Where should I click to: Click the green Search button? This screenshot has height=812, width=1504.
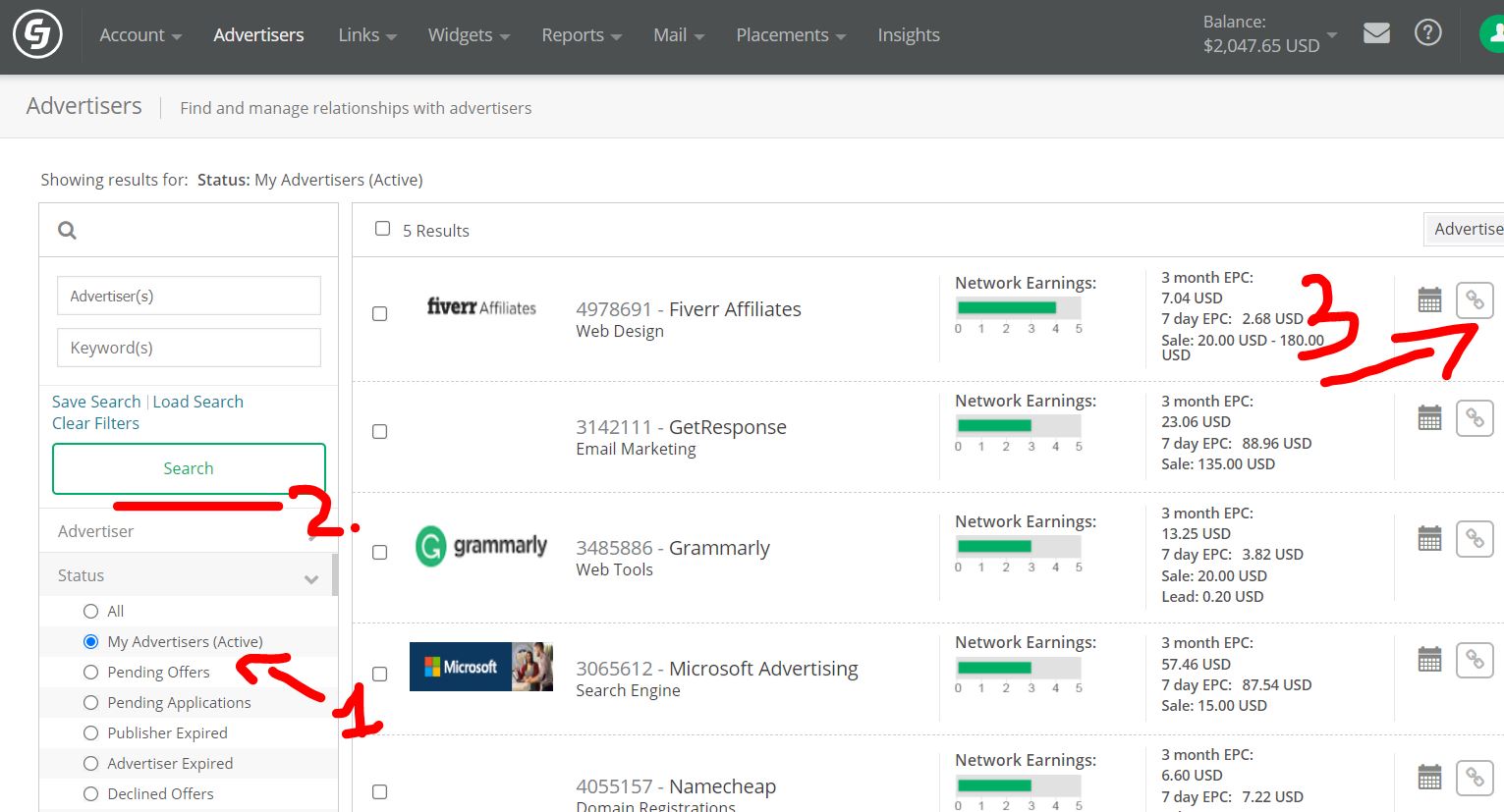[189, 468]
